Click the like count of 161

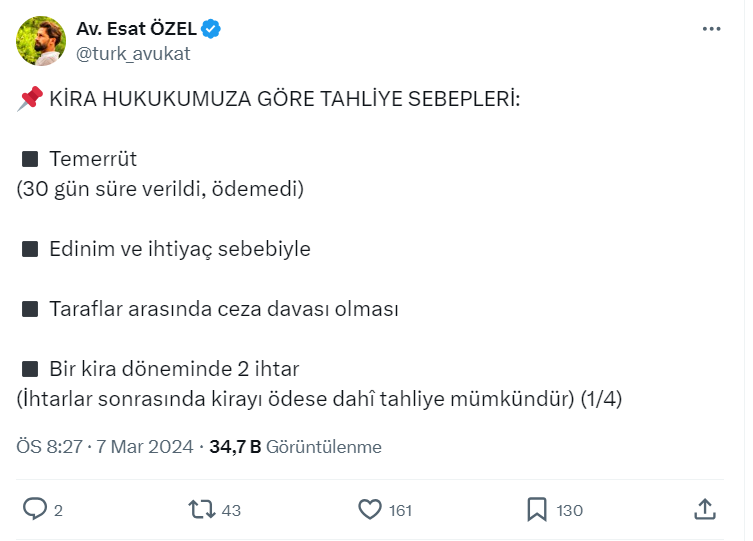tap(400, 510)
